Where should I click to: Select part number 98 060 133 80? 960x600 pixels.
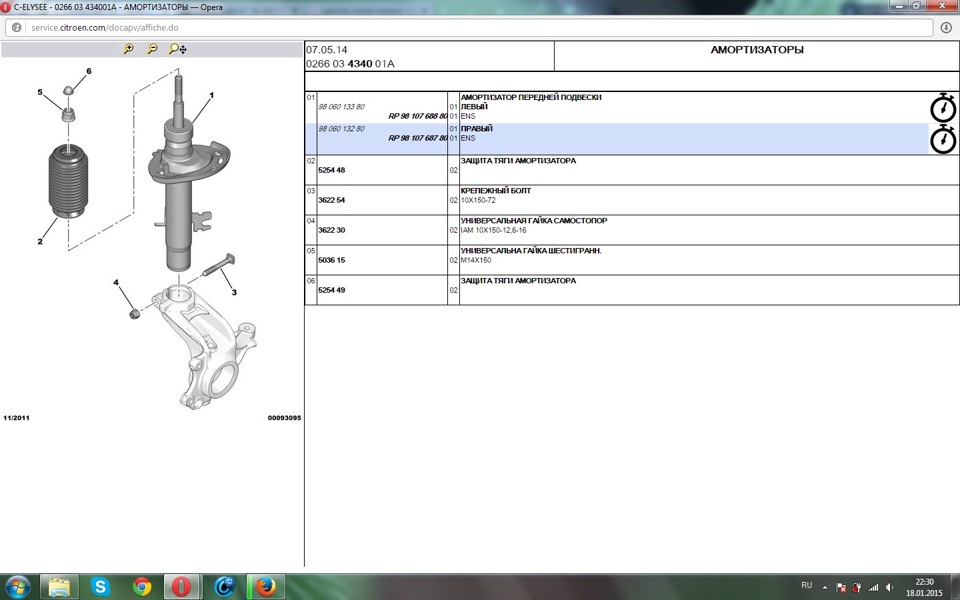pos(341,107)
